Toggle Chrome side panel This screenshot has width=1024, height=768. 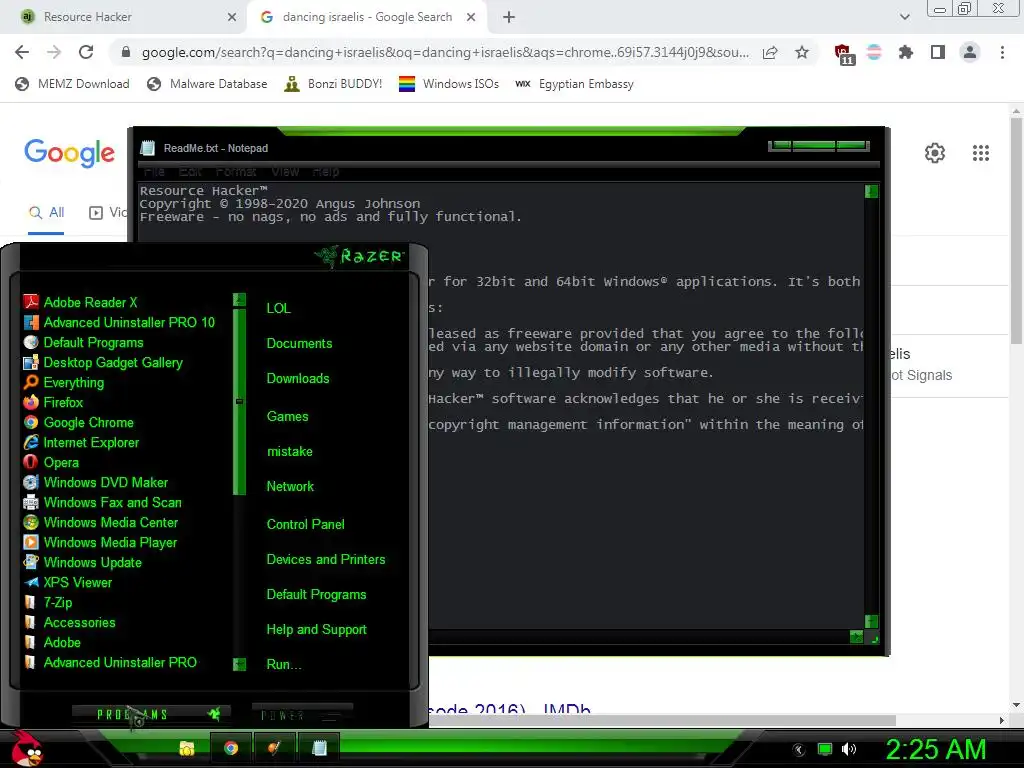(x=938, y=52)
